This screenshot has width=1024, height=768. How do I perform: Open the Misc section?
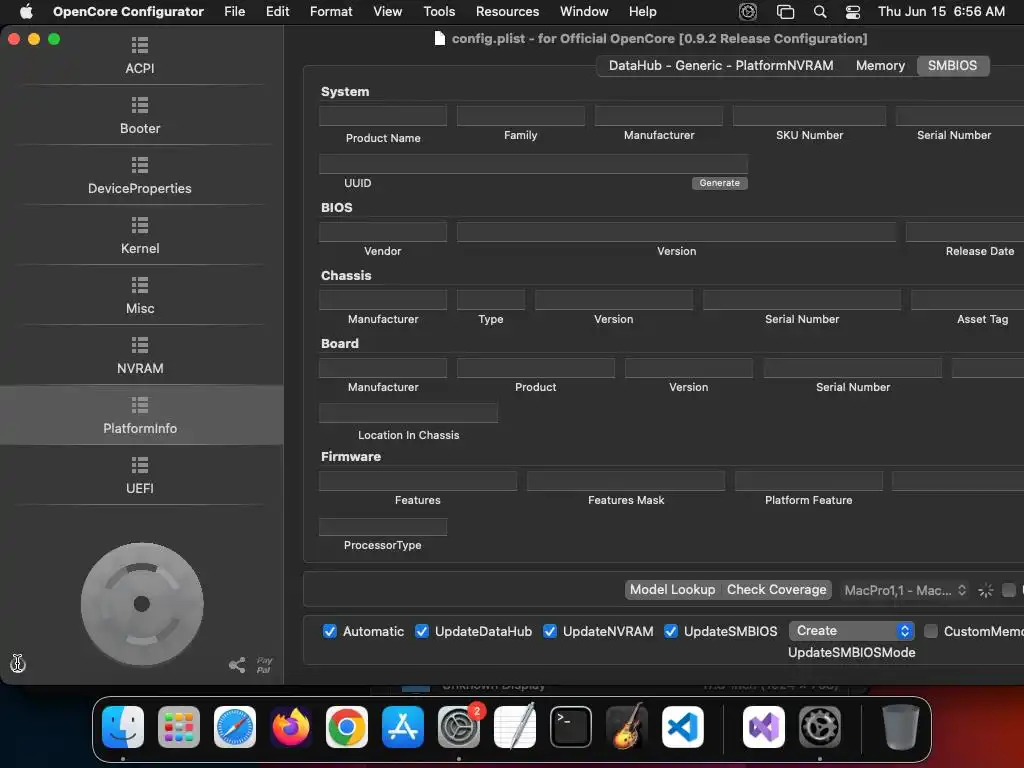tap(140, 296)
